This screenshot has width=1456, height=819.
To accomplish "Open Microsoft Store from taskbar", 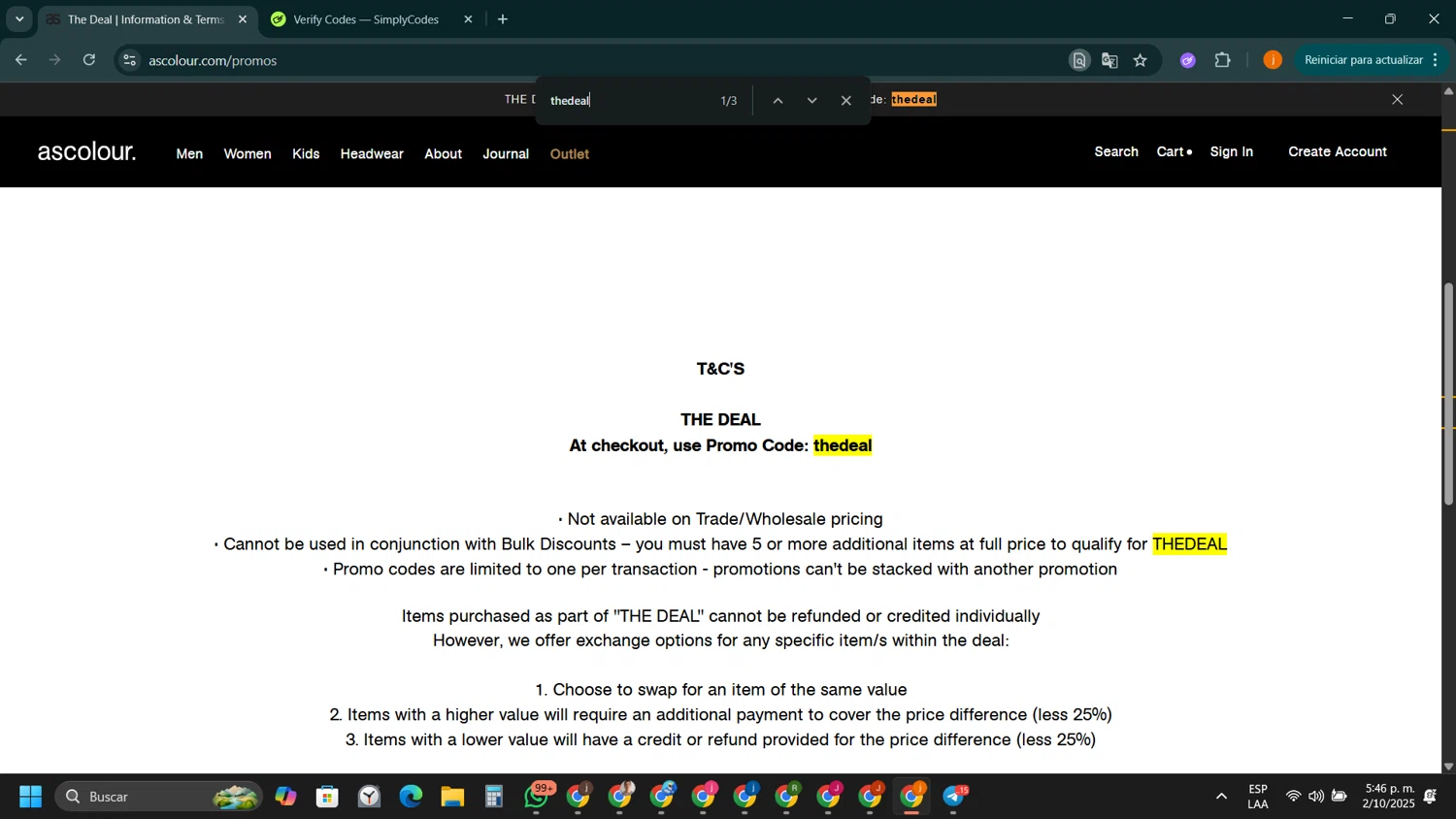I will (327, 797).
